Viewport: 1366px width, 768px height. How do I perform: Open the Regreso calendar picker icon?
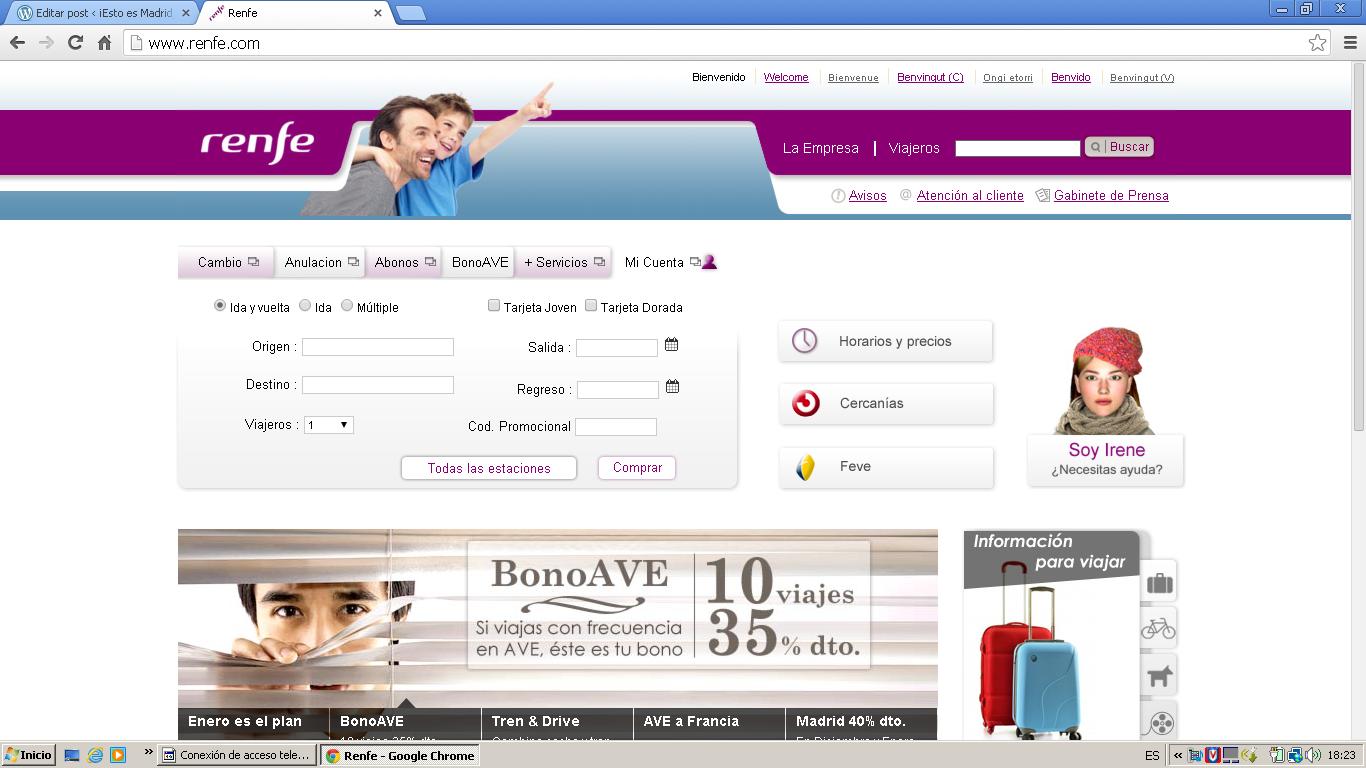click(672, 386)
